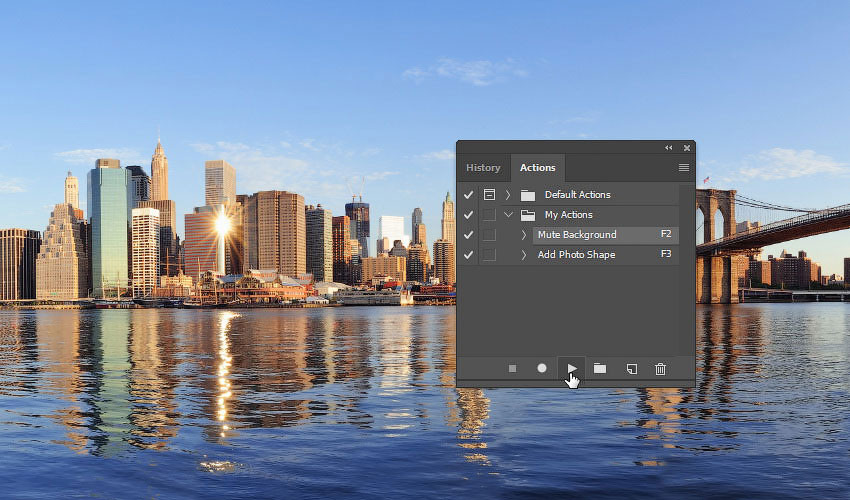Viewport: 850px width, 500px height.
Task: Select the 'Default Actions' row label
Action: (x=577, y=194)
